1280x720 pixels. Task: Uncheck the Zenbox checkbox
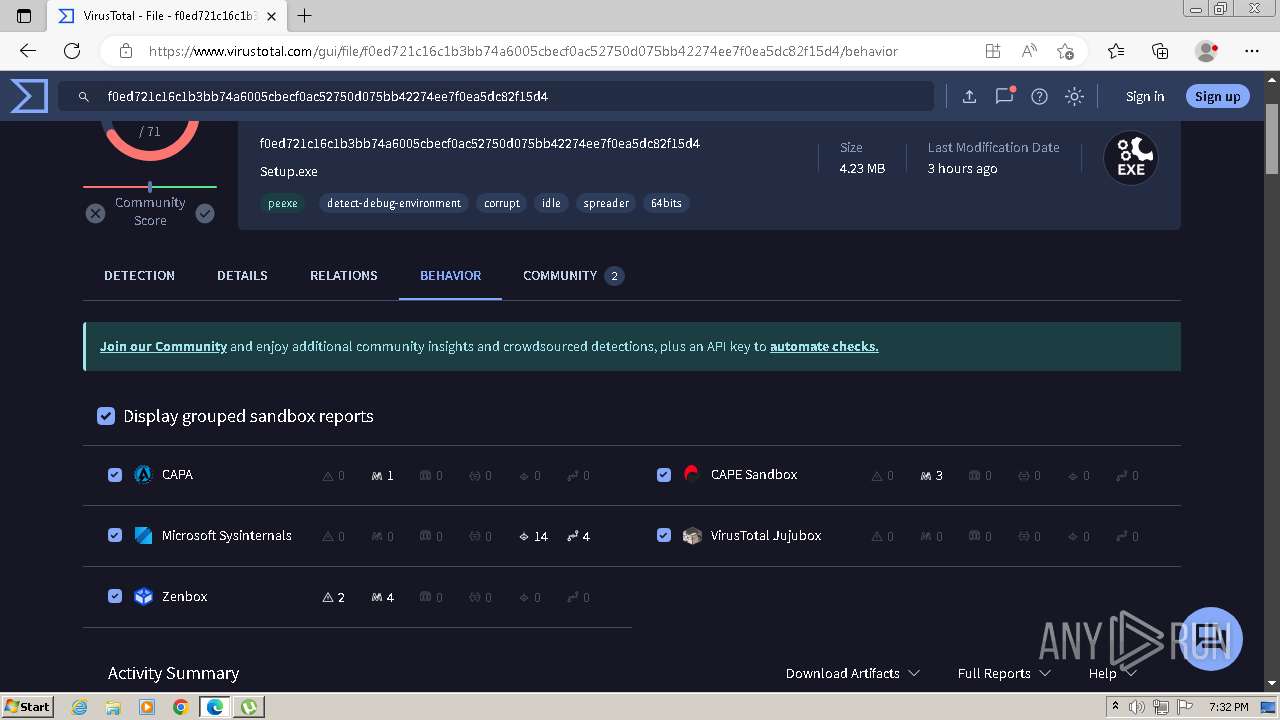pos(115,597)
